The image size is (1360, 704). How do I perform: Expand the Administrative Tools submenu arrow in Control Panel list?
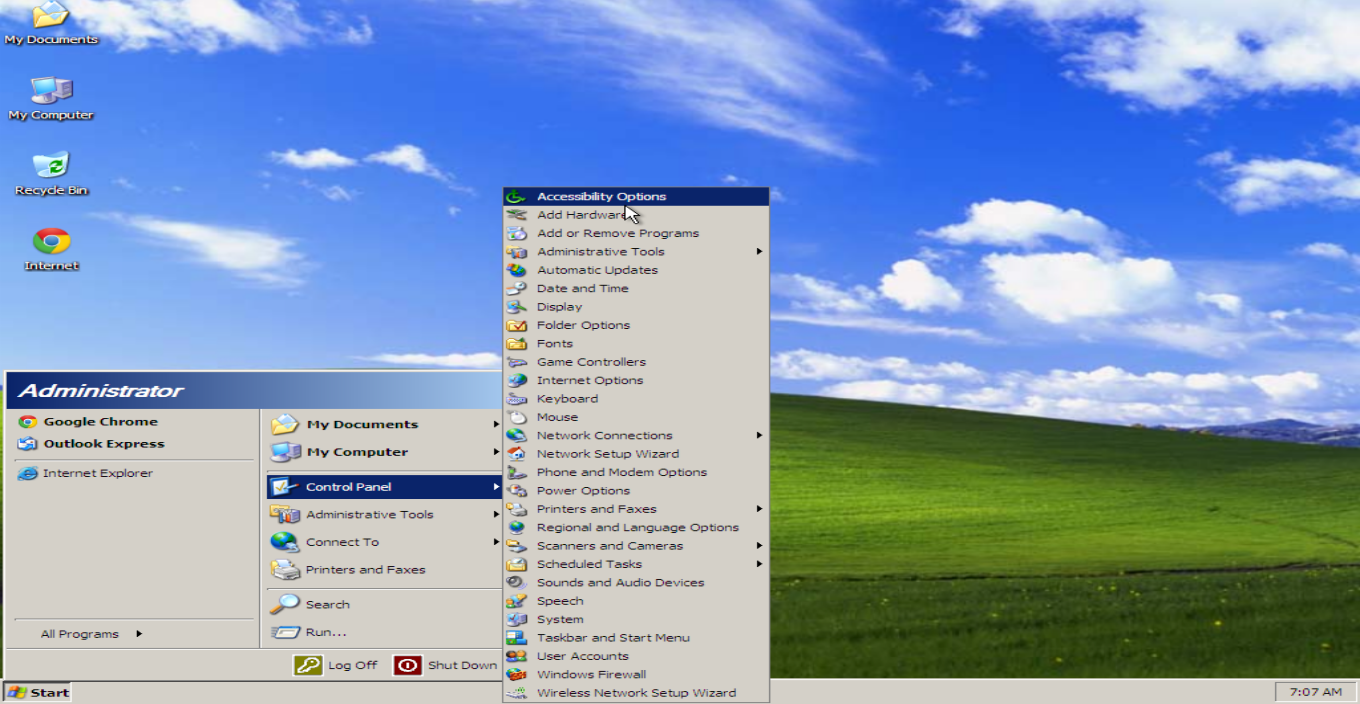[x=760, y=252]
